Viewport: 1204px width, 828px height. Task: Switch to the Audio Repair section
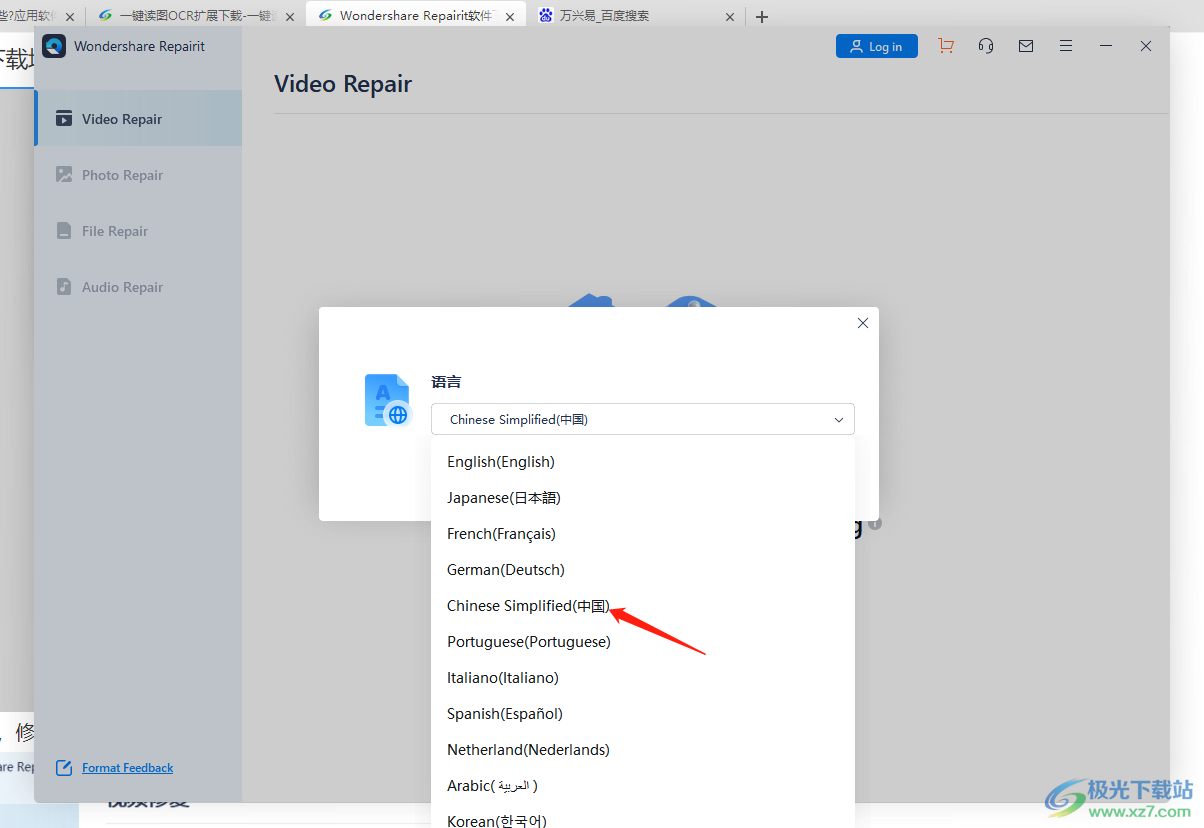pos(138,287)
